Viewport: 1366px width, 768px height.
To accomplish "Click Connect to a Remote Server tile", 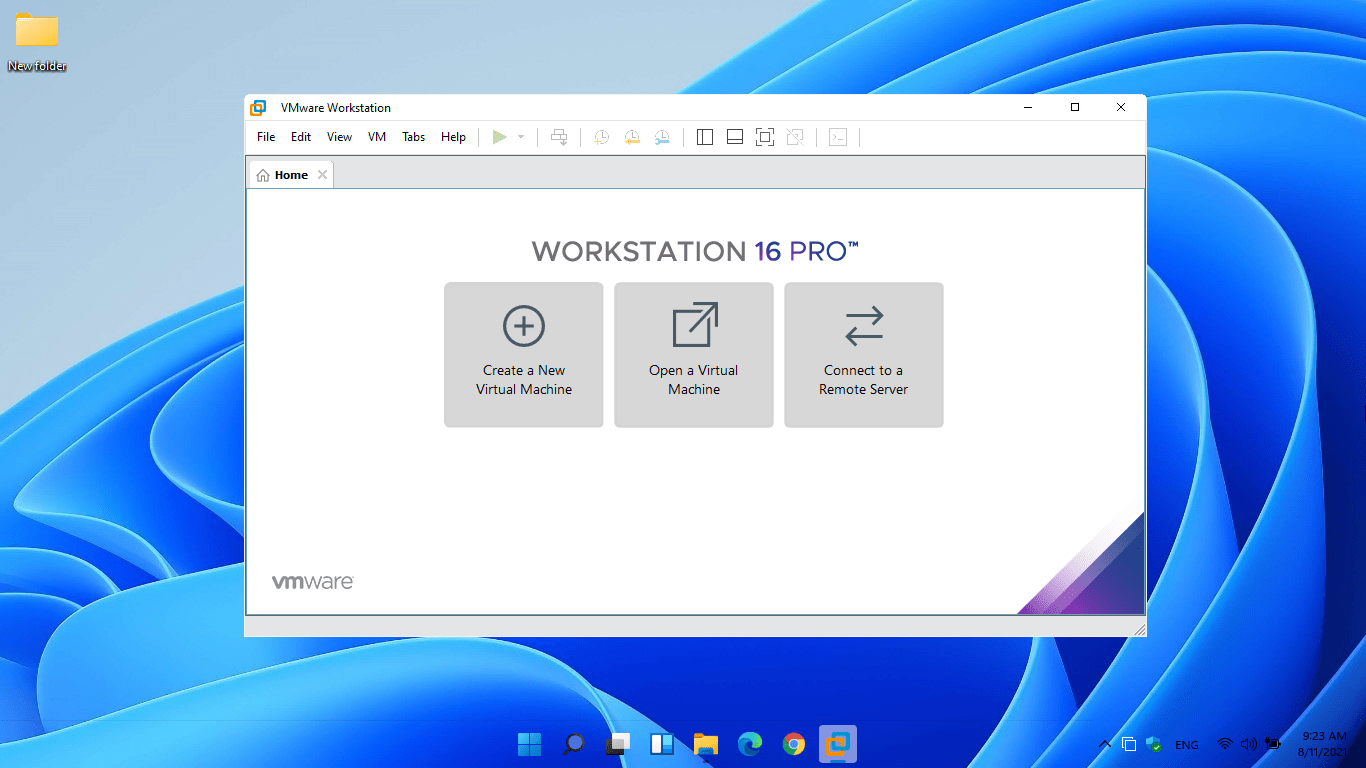I will click(x=864, y=355).
